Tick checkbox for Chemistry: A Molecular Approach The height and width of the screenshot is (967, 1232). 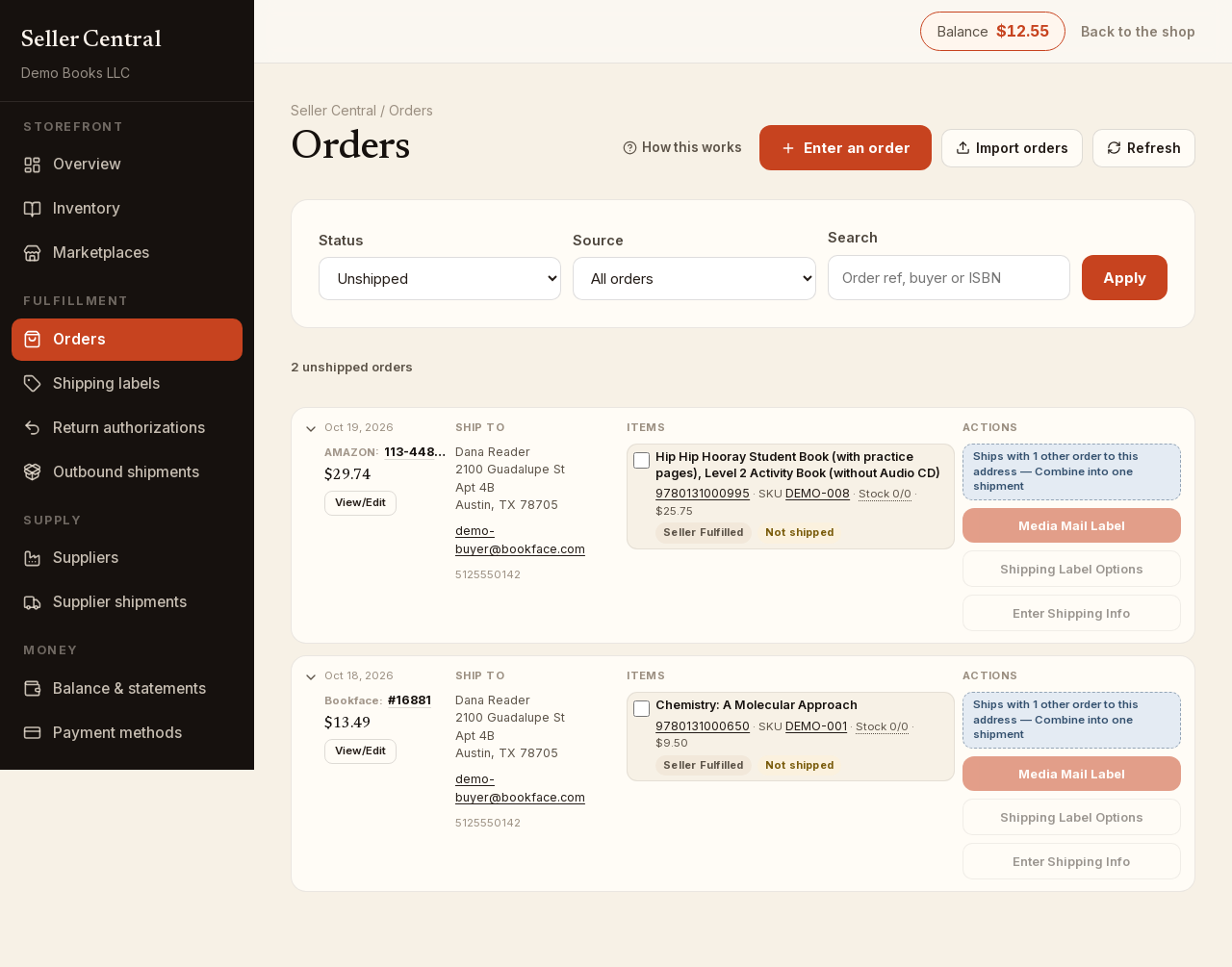[642, 709]
